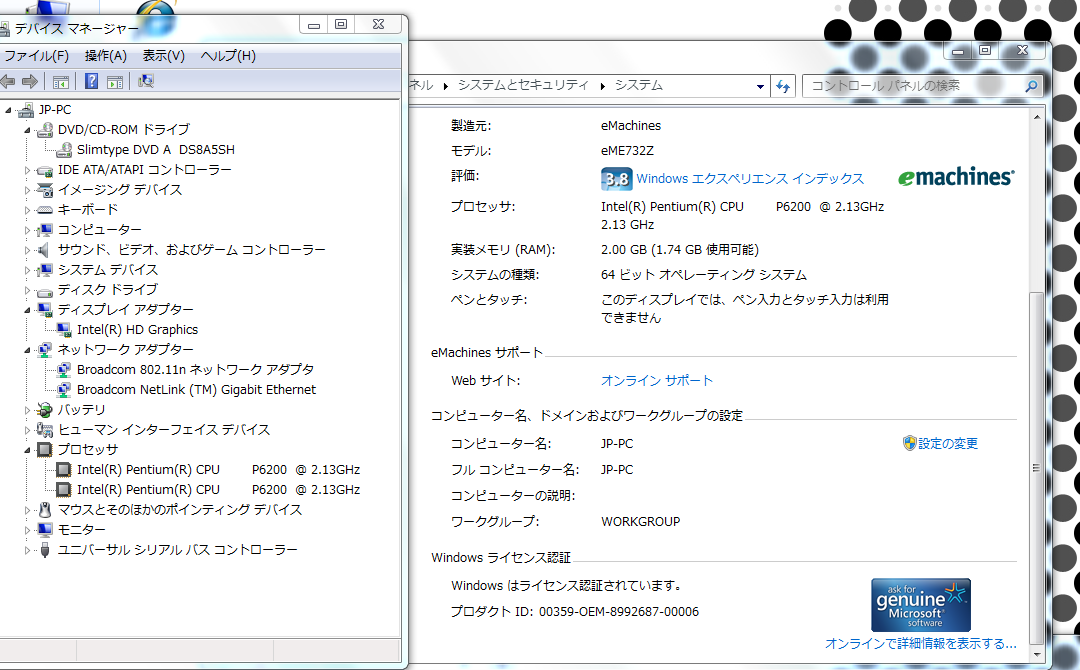
Task: Click the blue Help question mark toolbar icon
Action: click(x=91, y=81)
